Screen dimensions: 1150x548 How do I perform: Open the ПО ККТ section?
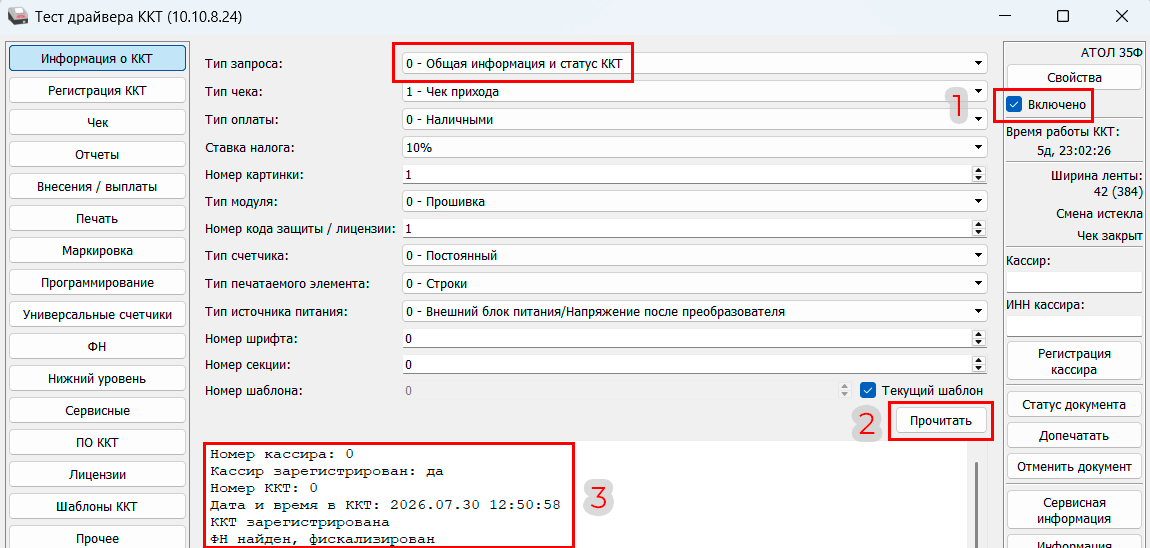[x=97, y=442]
